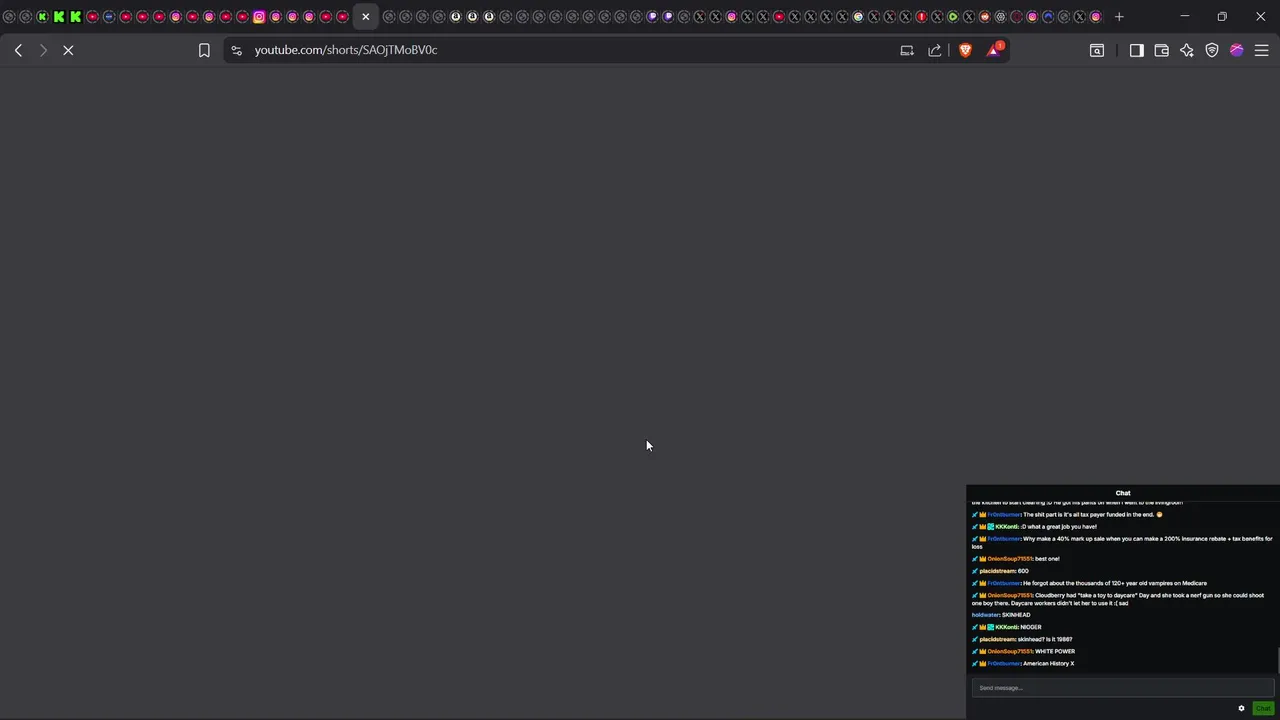
Task: Open the Brave VPN shield icon
Action: click(x=1212, y=50)
